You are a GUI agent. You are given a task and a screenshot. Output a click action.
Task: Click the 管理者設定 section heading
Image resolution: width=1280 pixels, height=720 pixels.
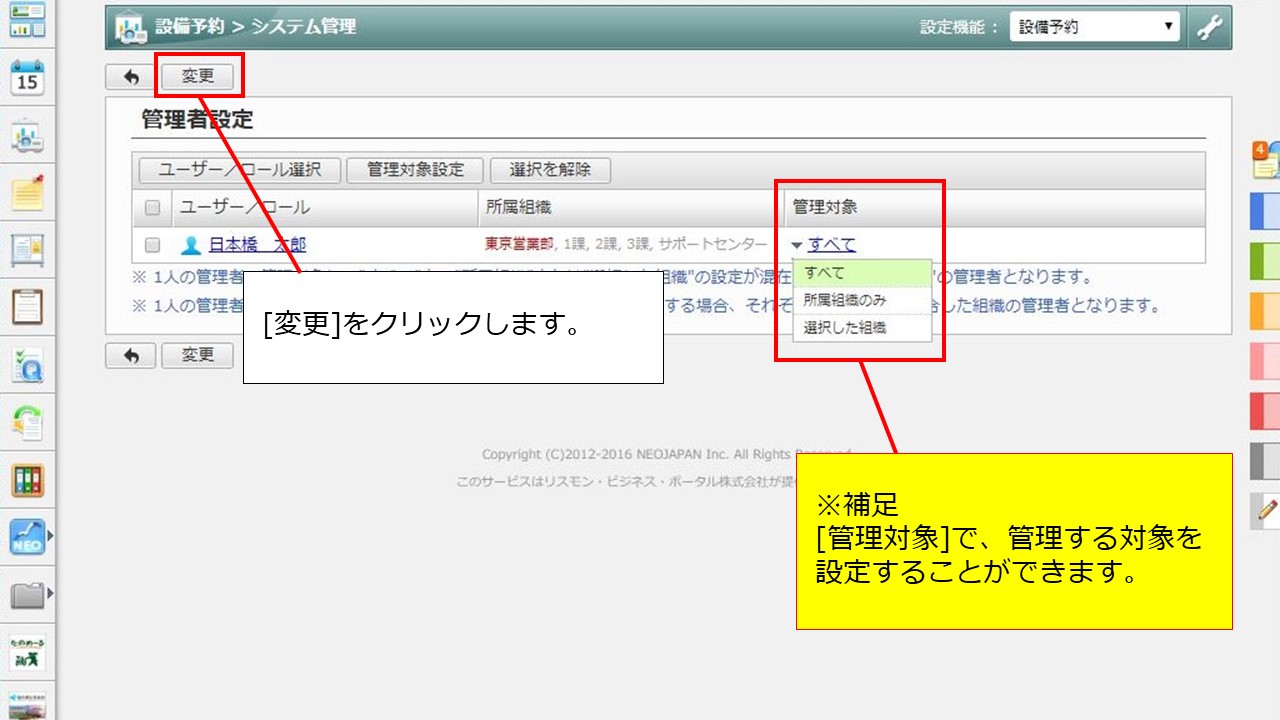pyautogui.click(x=198, y=120)
